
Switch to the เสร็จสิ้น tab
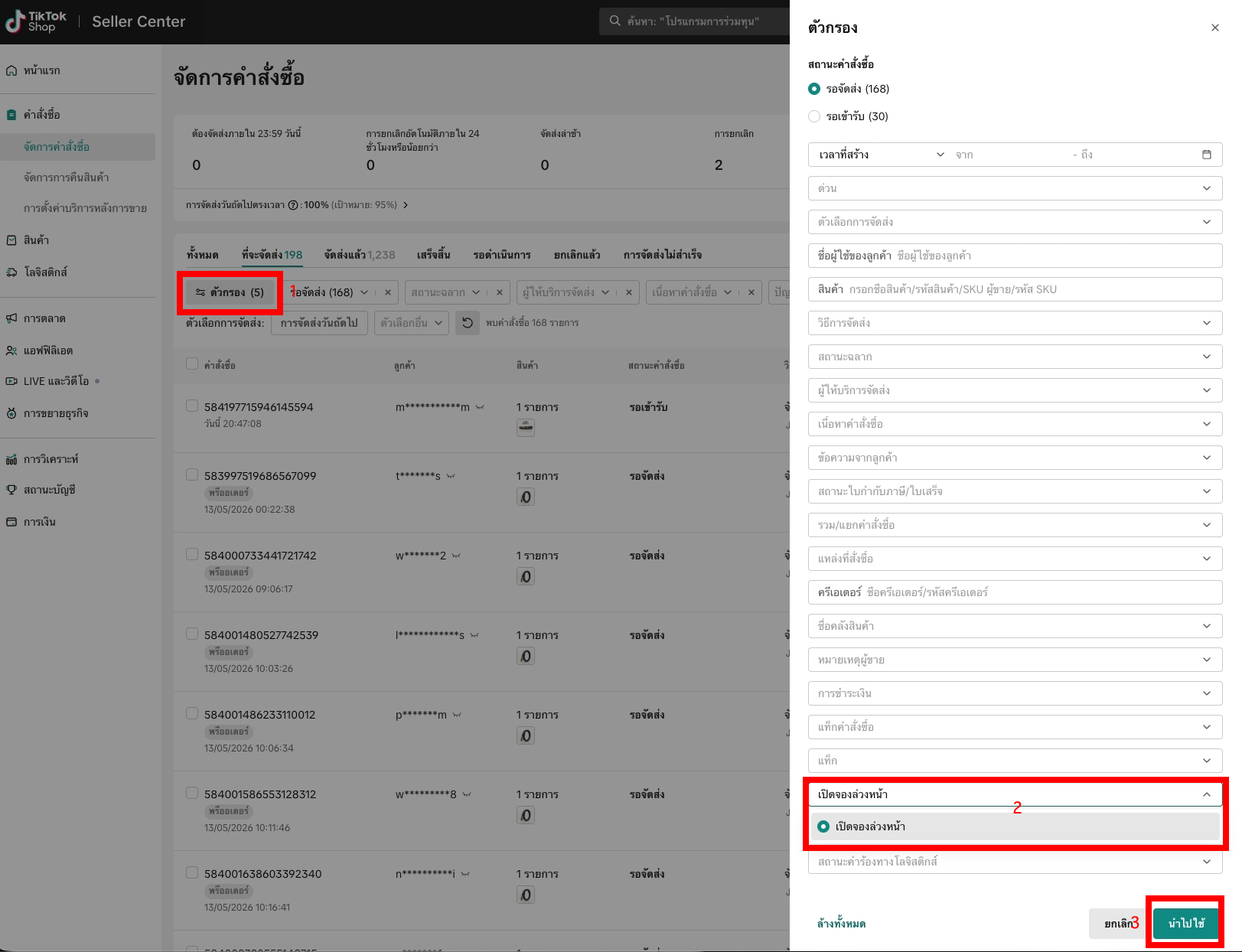434,255
